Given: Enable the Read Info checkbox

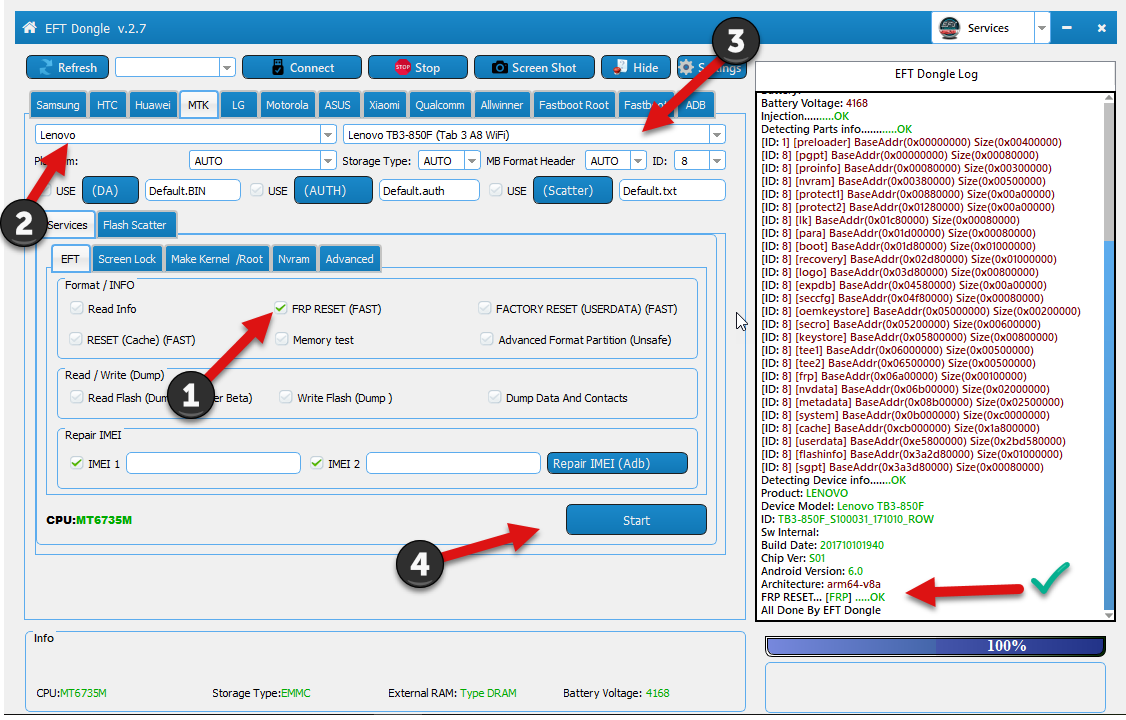Looking at the screenshot, I should coord(77,308).
